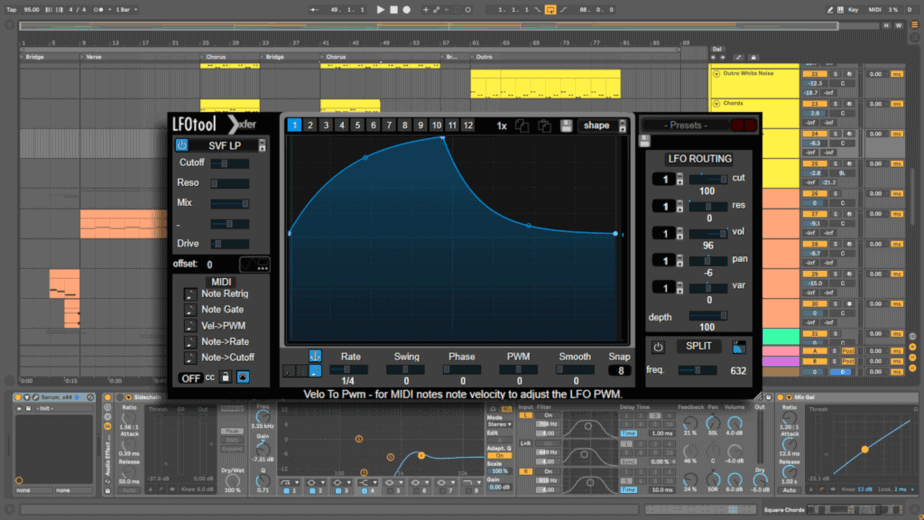924x520 pixels.
Task: Open the 1 Bar quantization menu
Action: pos(126,9)
